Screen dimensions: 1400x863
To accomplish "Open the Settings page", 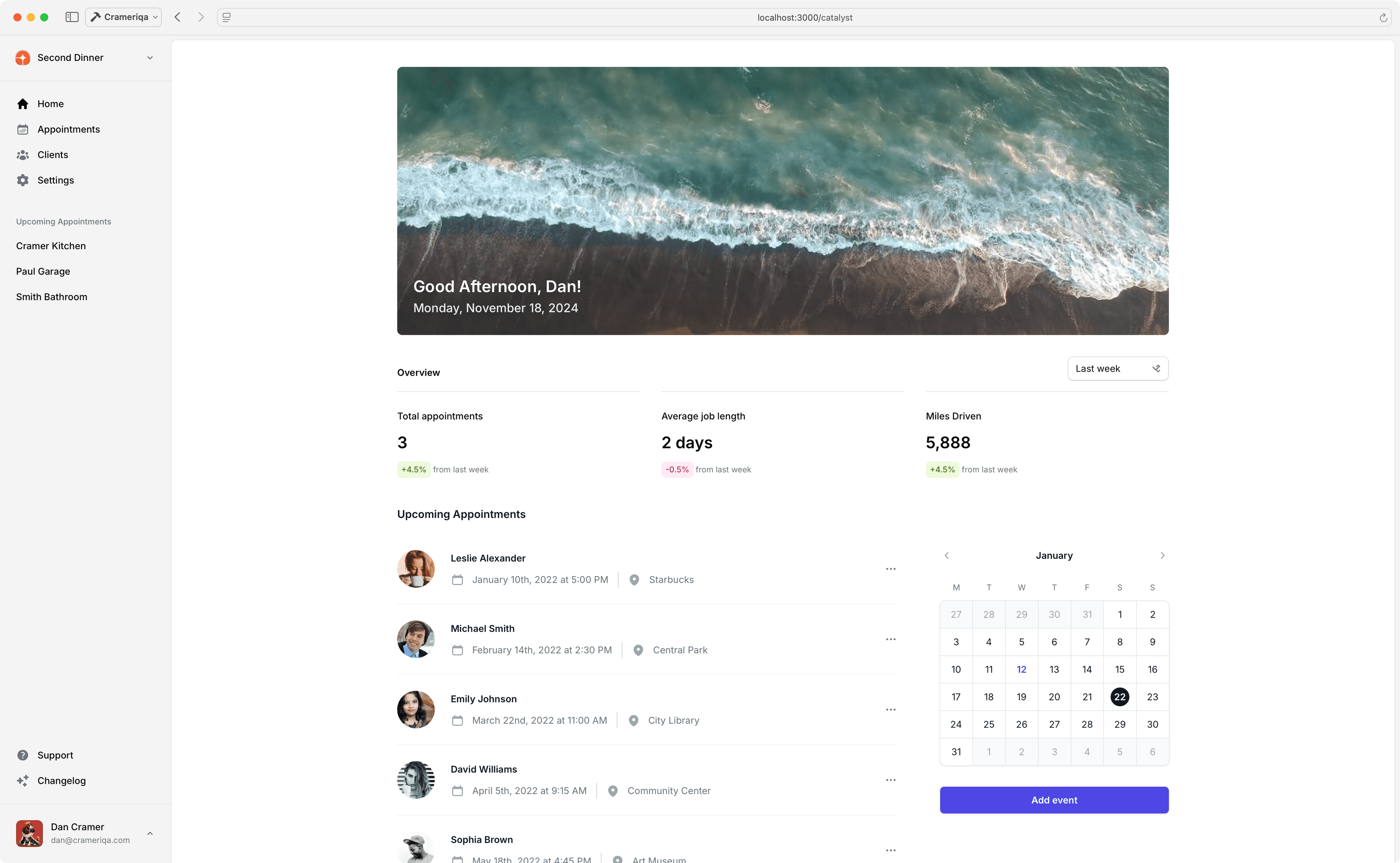I will (86, 180).
